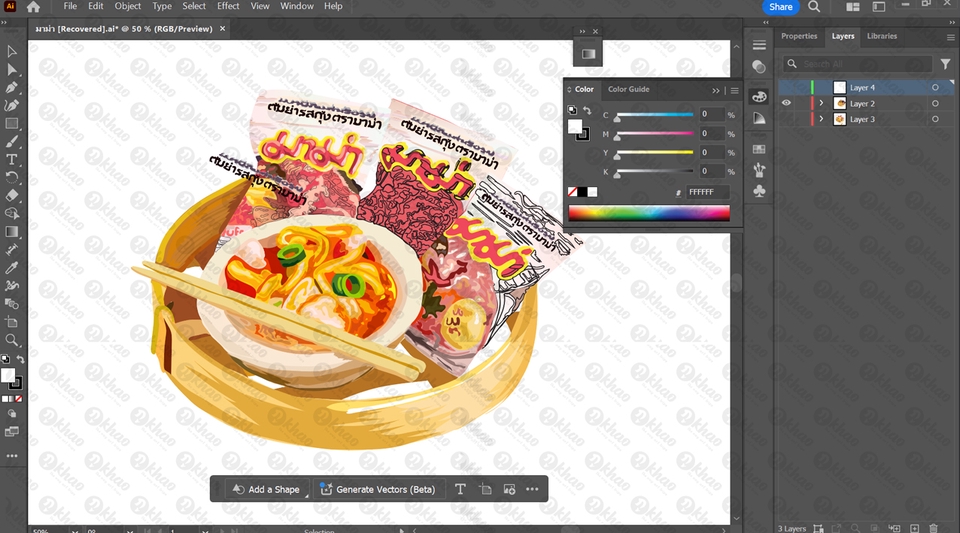Open the Window menu
This screenshot has width=960, height=533.
(x=297, y=6)
